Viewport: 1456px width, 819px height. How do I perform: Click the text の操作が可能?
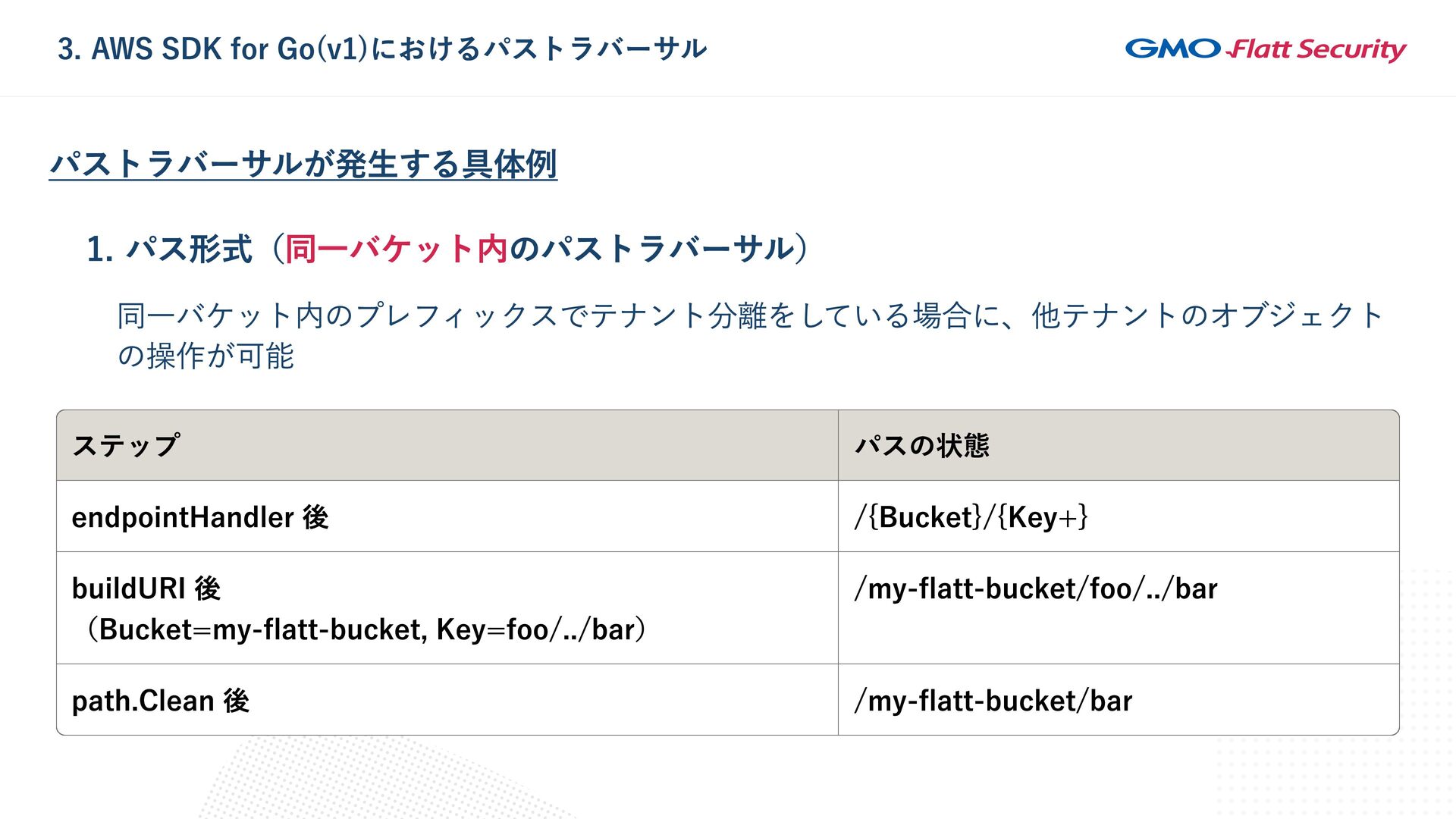[x=206, y=356]
